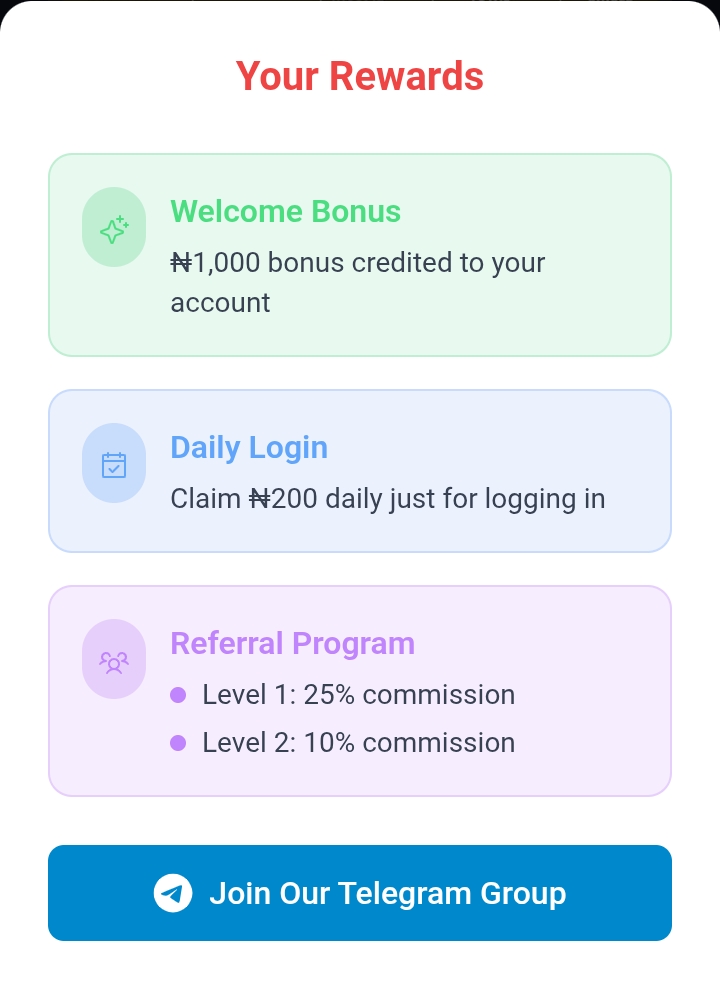Click the ₦1,000 bonus credited text
This screenshot has height=981, width=720.
pos(358,282)
